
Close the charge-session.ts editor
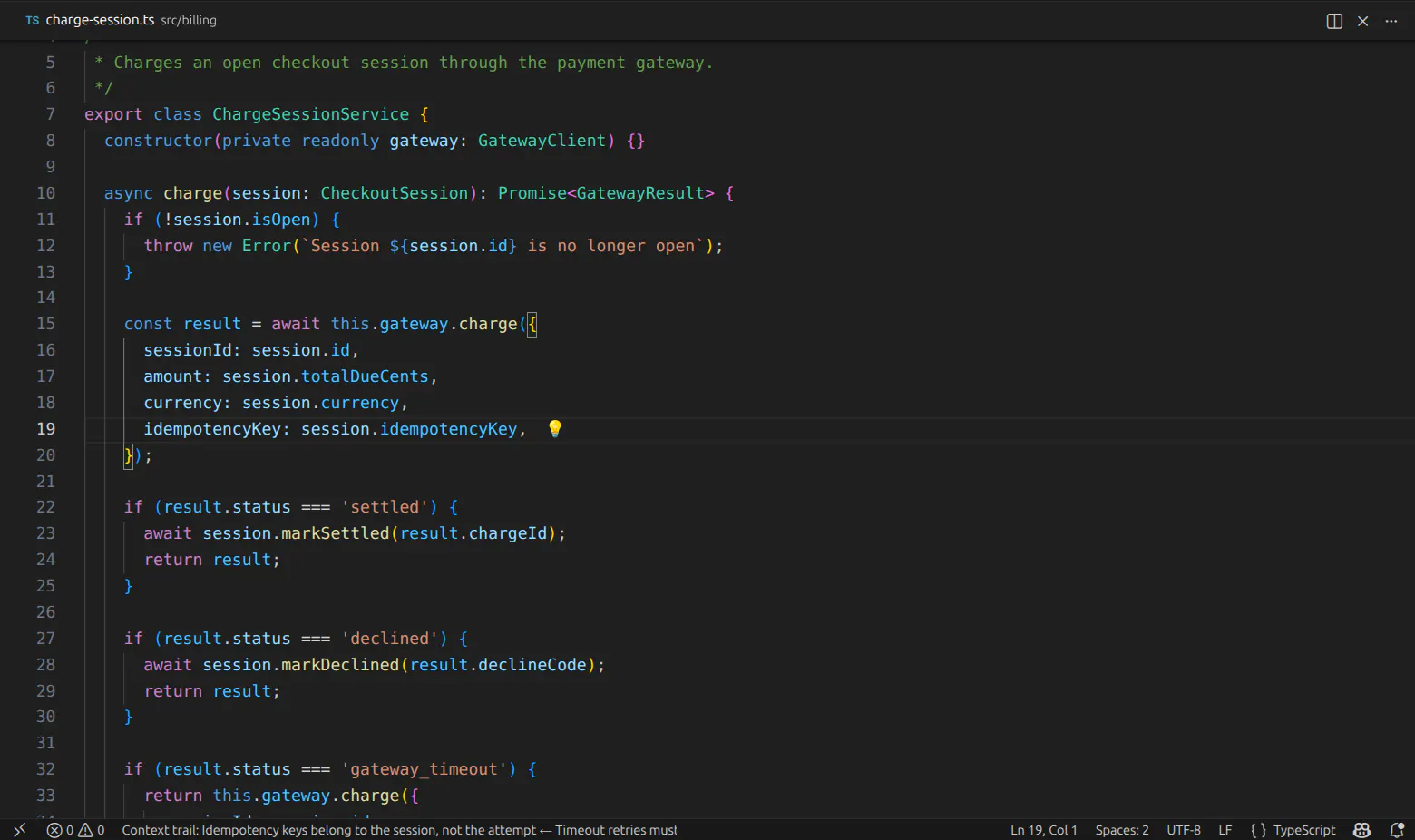pos(1362,21)
